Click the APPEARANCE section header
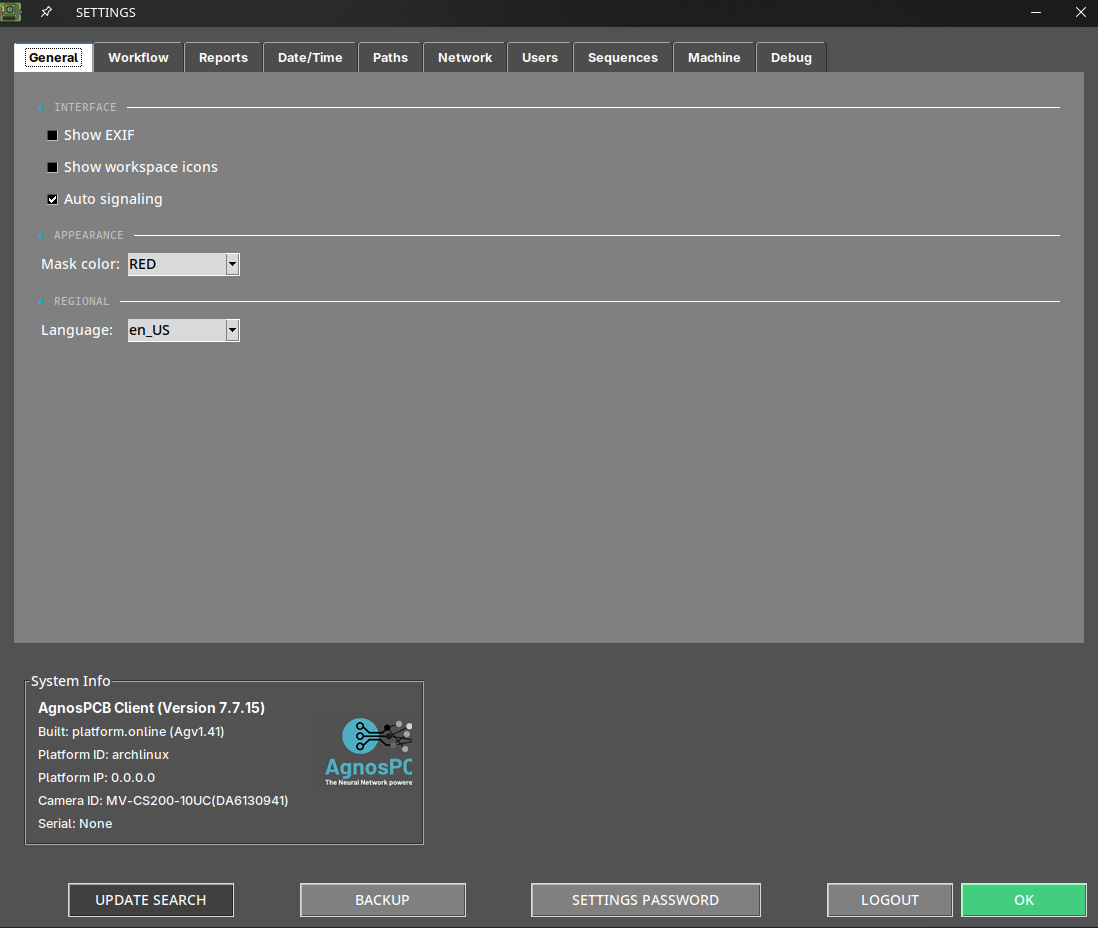1098x928 pixels. click(x=88, y=235)
